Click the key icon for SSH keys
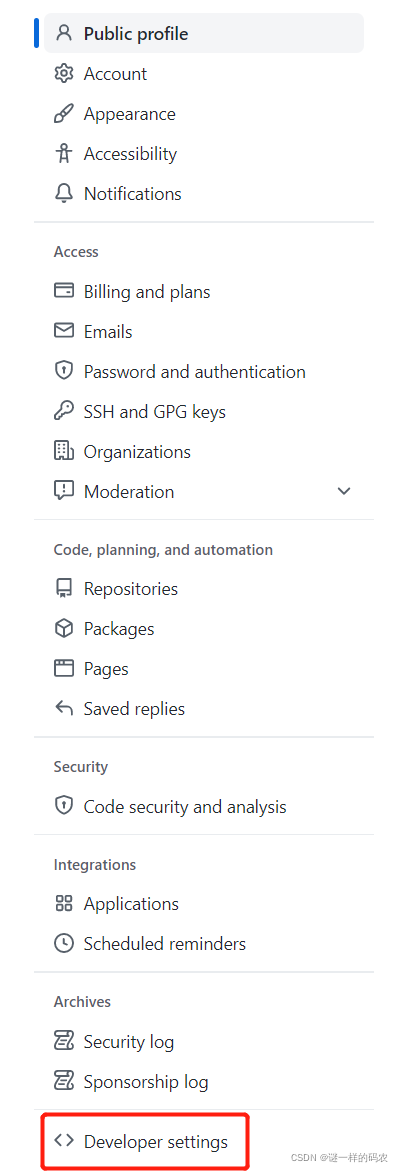The image size is (403, 1172). [64, 411]
